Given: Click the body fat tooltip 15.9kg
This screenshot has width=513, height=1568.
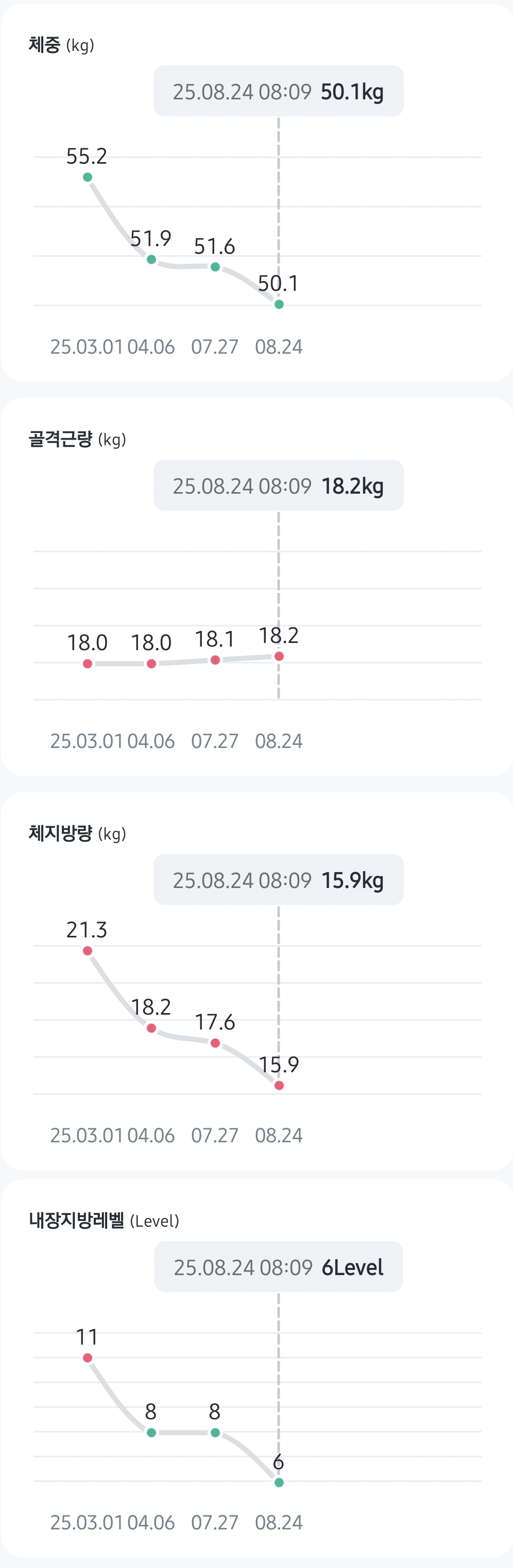Looking at the screenshot, I should pos(279,880).
